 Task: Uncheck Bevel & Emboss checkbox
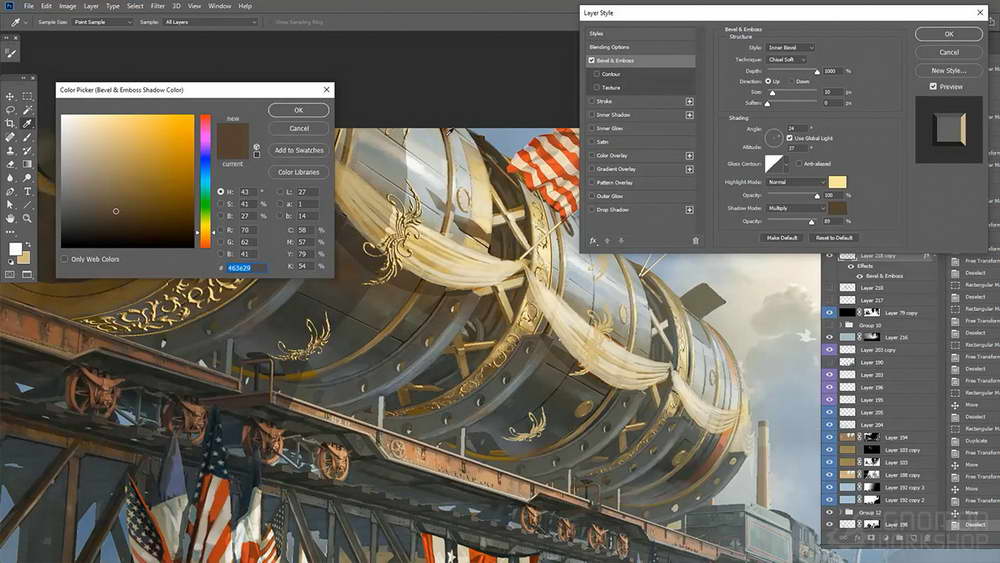coord(591,61)
